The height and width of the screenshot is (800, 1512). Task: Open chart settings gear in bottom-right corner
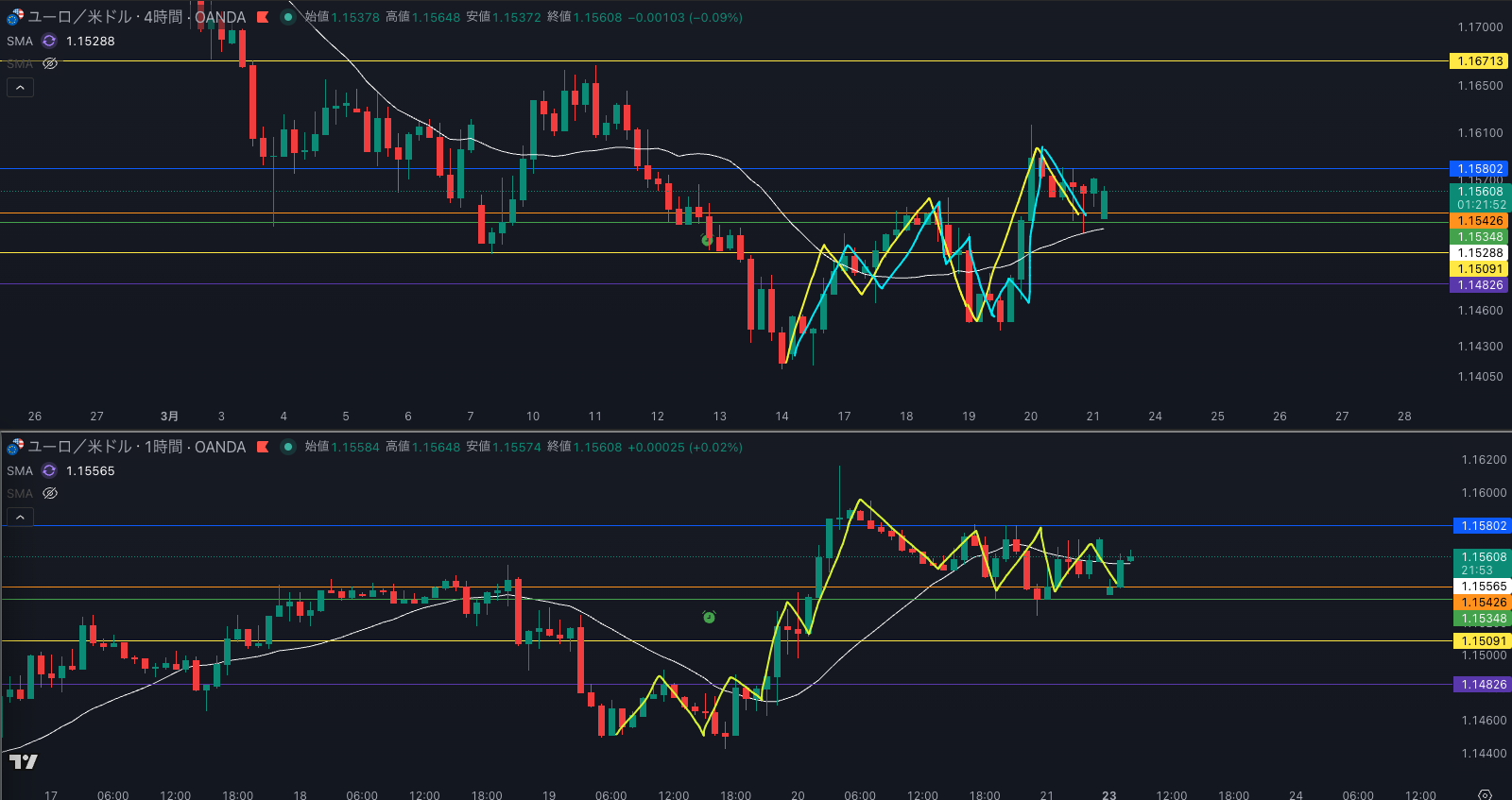click(x=1485, y=794)
